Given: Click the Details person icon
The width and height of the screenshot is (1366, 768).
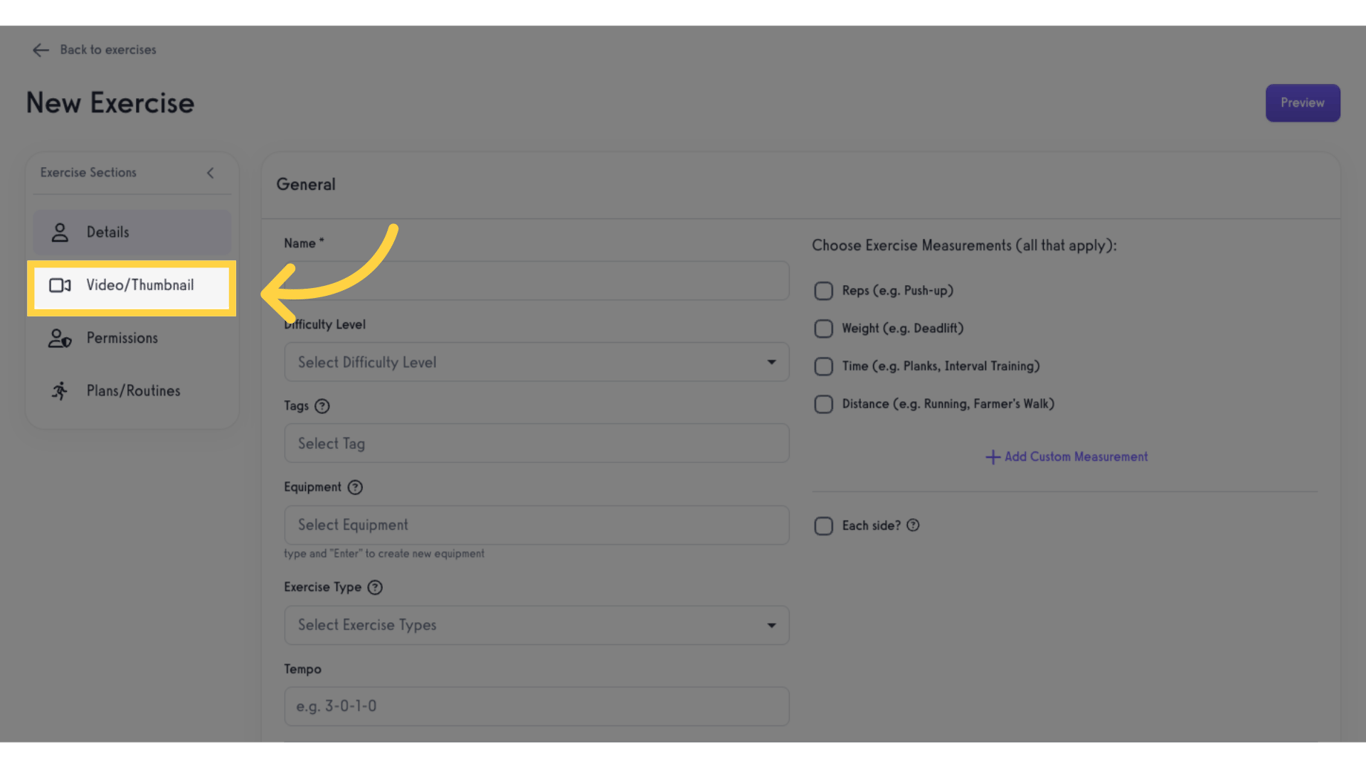Looking at the screenshot, I should pos(60,232).
